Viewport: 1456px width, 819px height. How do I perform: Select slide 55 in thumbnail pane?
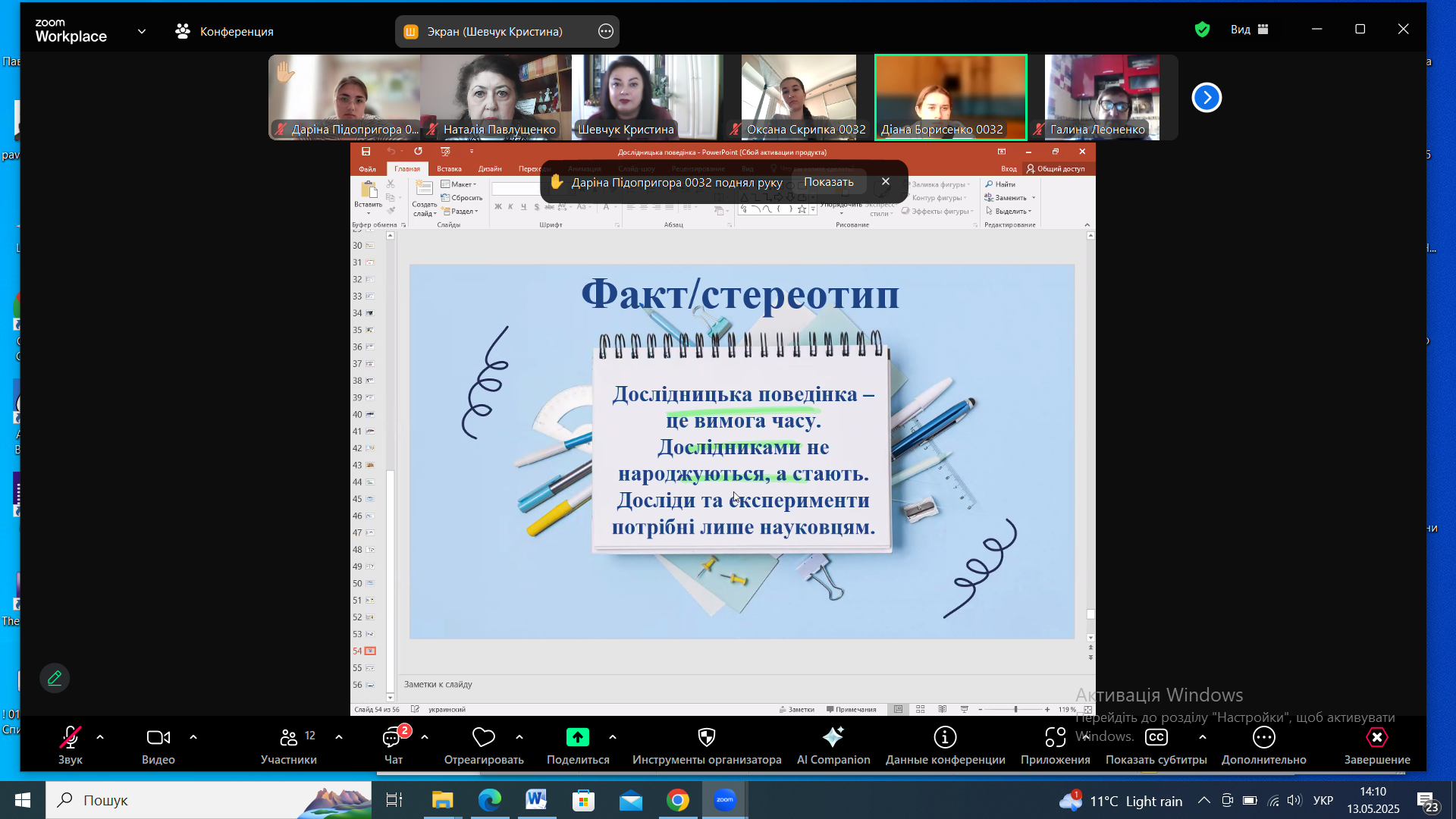pos(365,668)
